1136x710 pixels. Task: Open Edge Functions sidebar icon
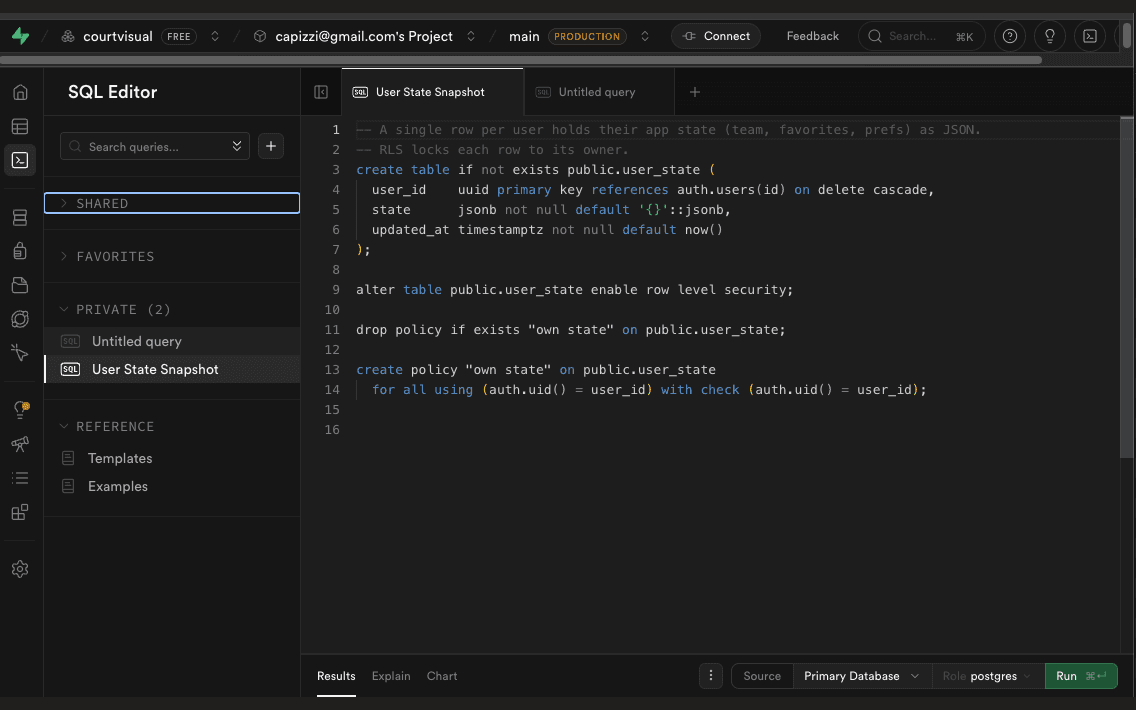tap(20, 319)
